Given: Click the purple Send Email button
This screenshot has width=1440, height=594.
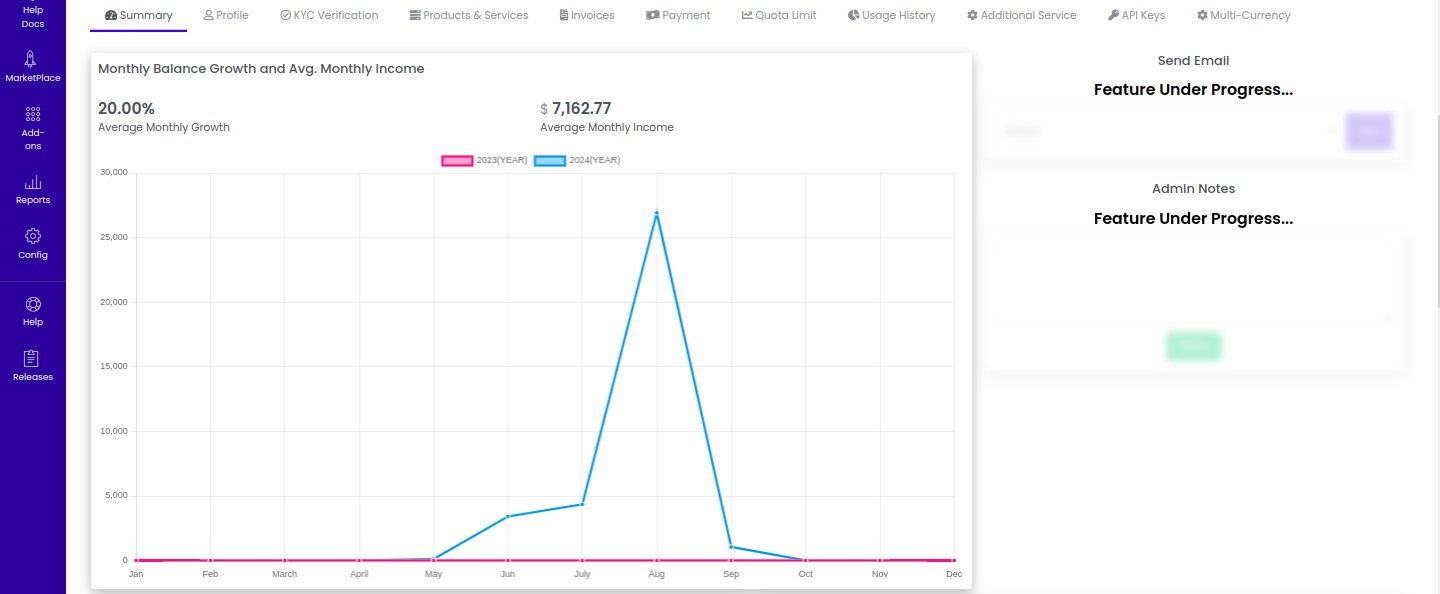Looking at the screenshot, I should (1369, 131).
